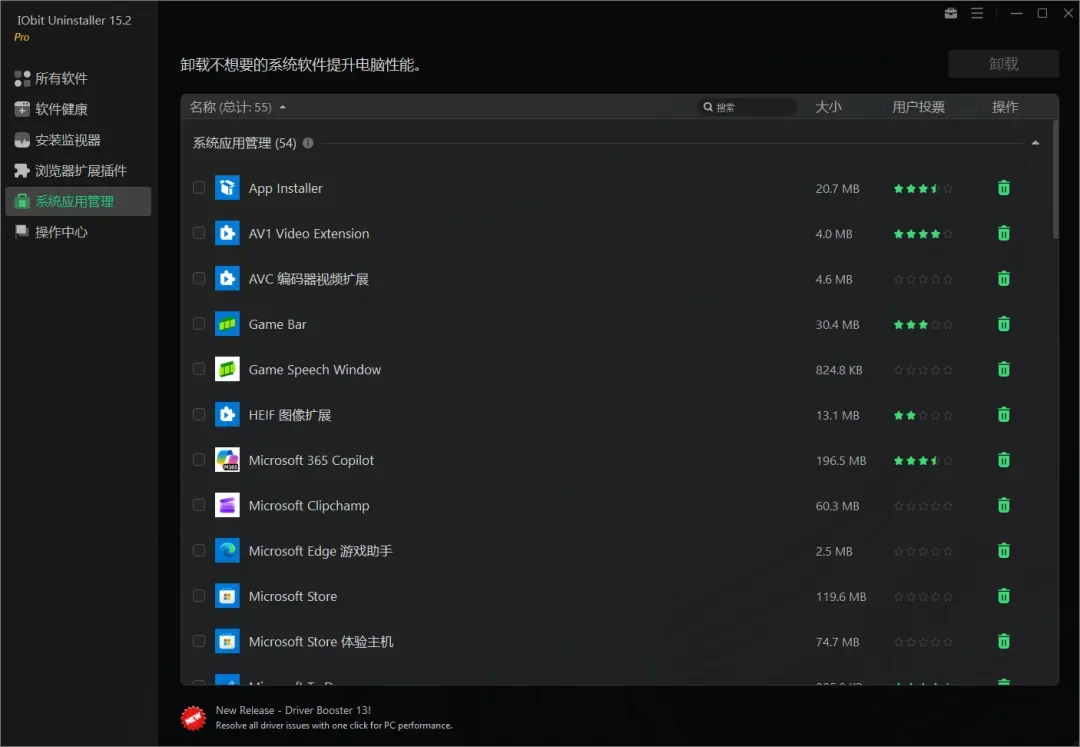
Task: Click the 824.8 KB size value
Action: point(839,370)
